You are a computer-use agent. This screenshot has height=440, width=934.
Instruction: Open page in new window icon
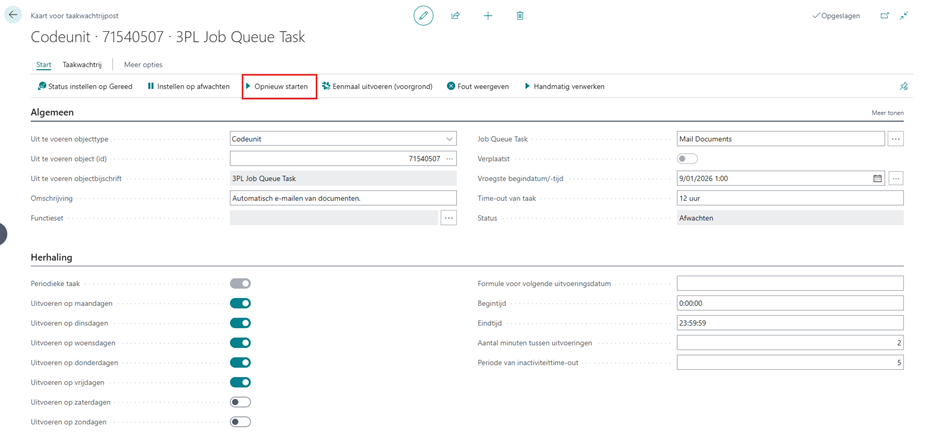coord(884,16)
